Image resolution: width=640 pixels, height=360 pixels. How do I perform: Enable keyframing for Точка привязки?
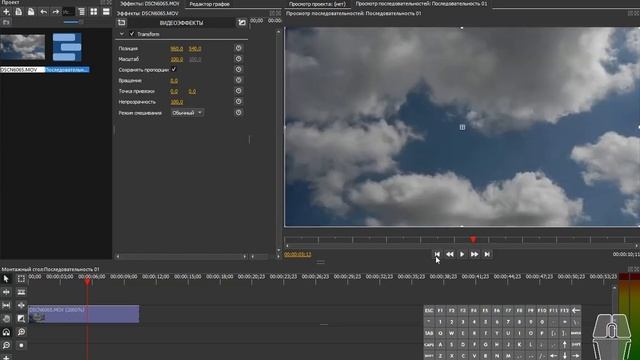pyautogui.click(x=238, y=91)
